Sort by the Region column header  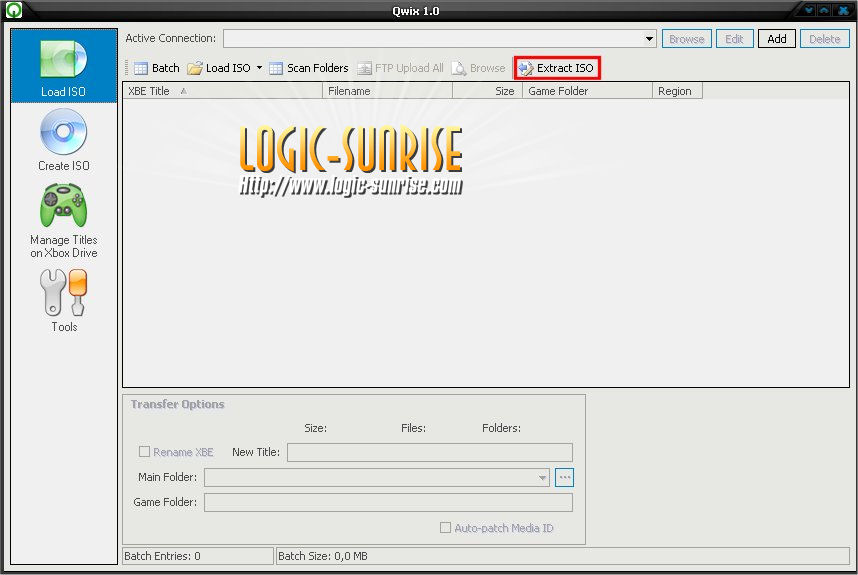(x=677, y=91)
